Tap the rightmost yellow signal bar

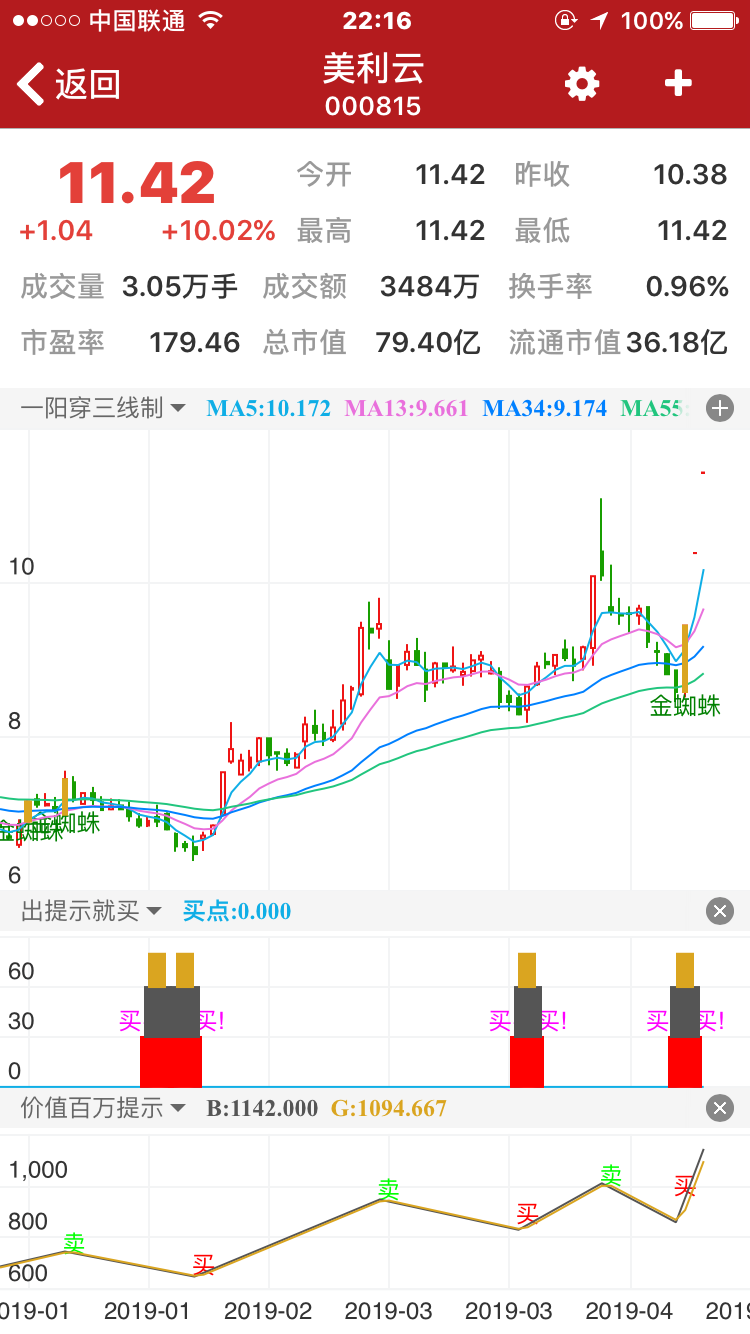[x=685, y=970]
